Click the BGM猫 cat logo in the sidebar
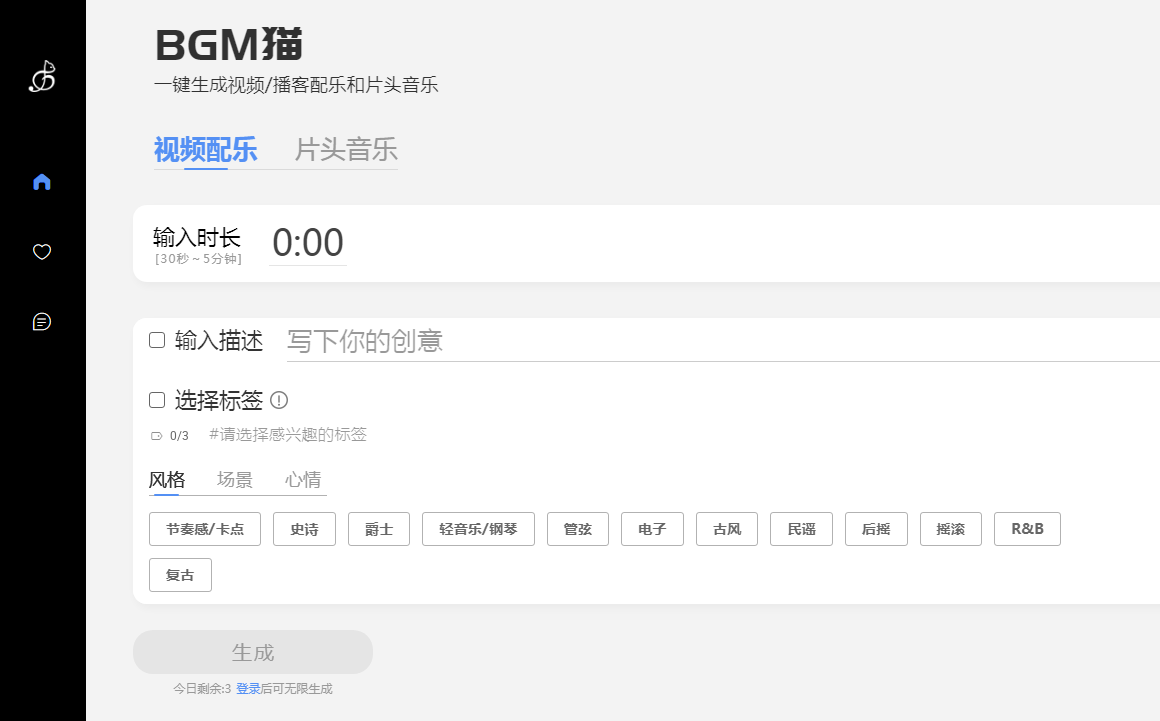 (x=41, y=76)
